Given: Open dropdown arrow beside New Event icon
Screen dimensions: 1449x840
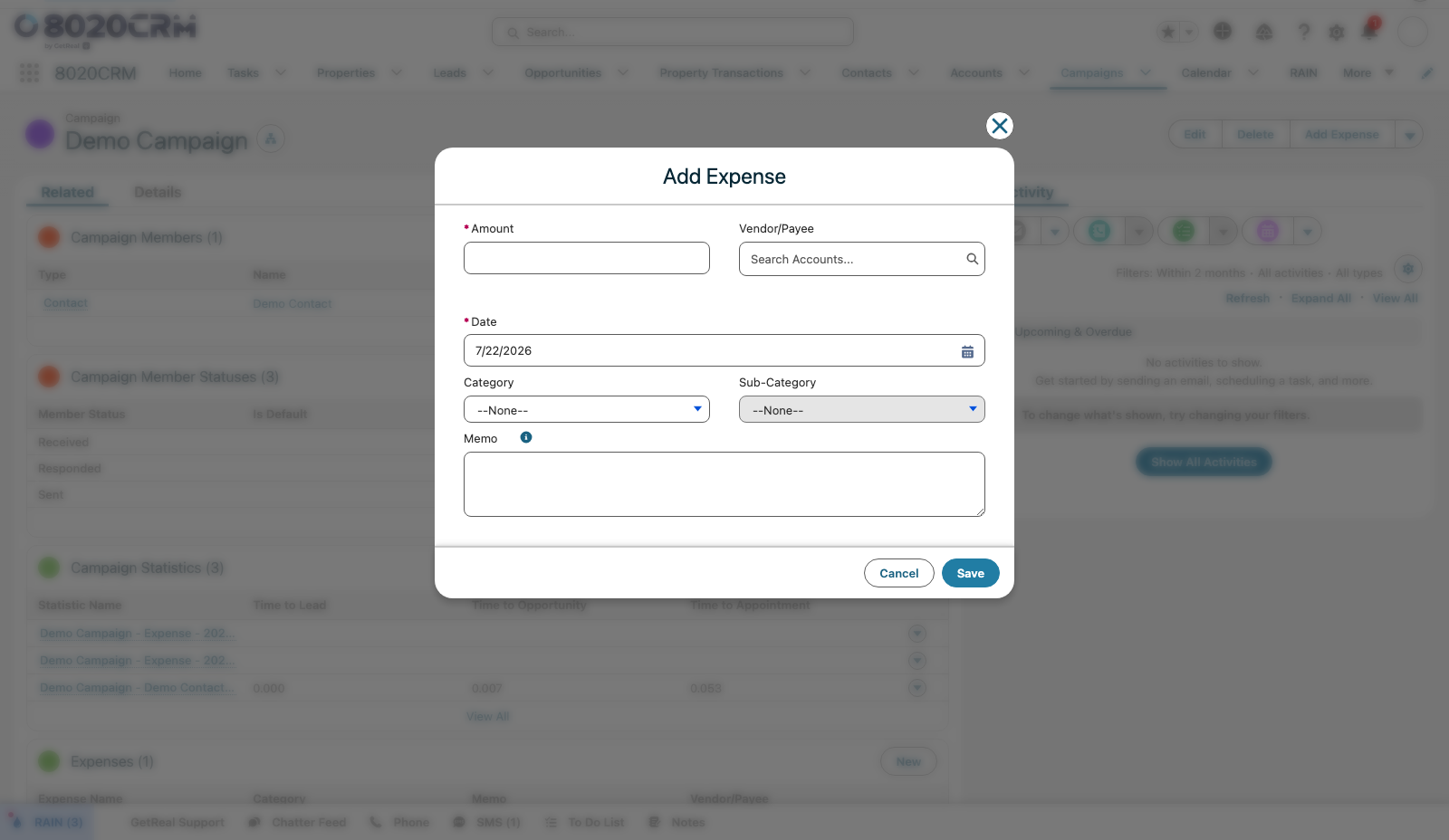Looking at the screenshot, I should click(x=1308, y=232).
